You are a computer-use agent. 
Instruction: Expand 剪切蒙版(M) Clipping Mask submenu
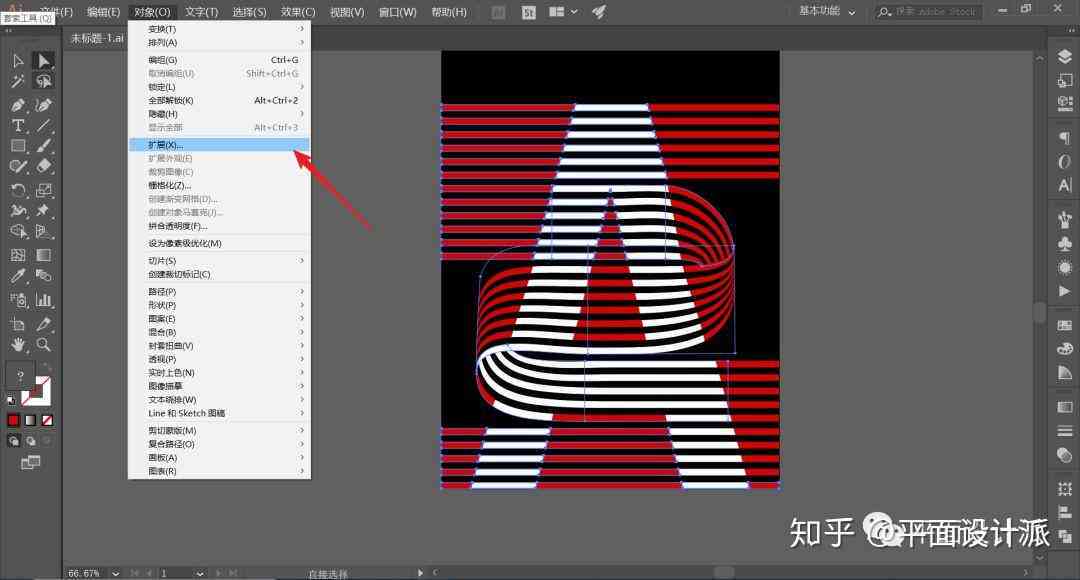tap(219, 431)
